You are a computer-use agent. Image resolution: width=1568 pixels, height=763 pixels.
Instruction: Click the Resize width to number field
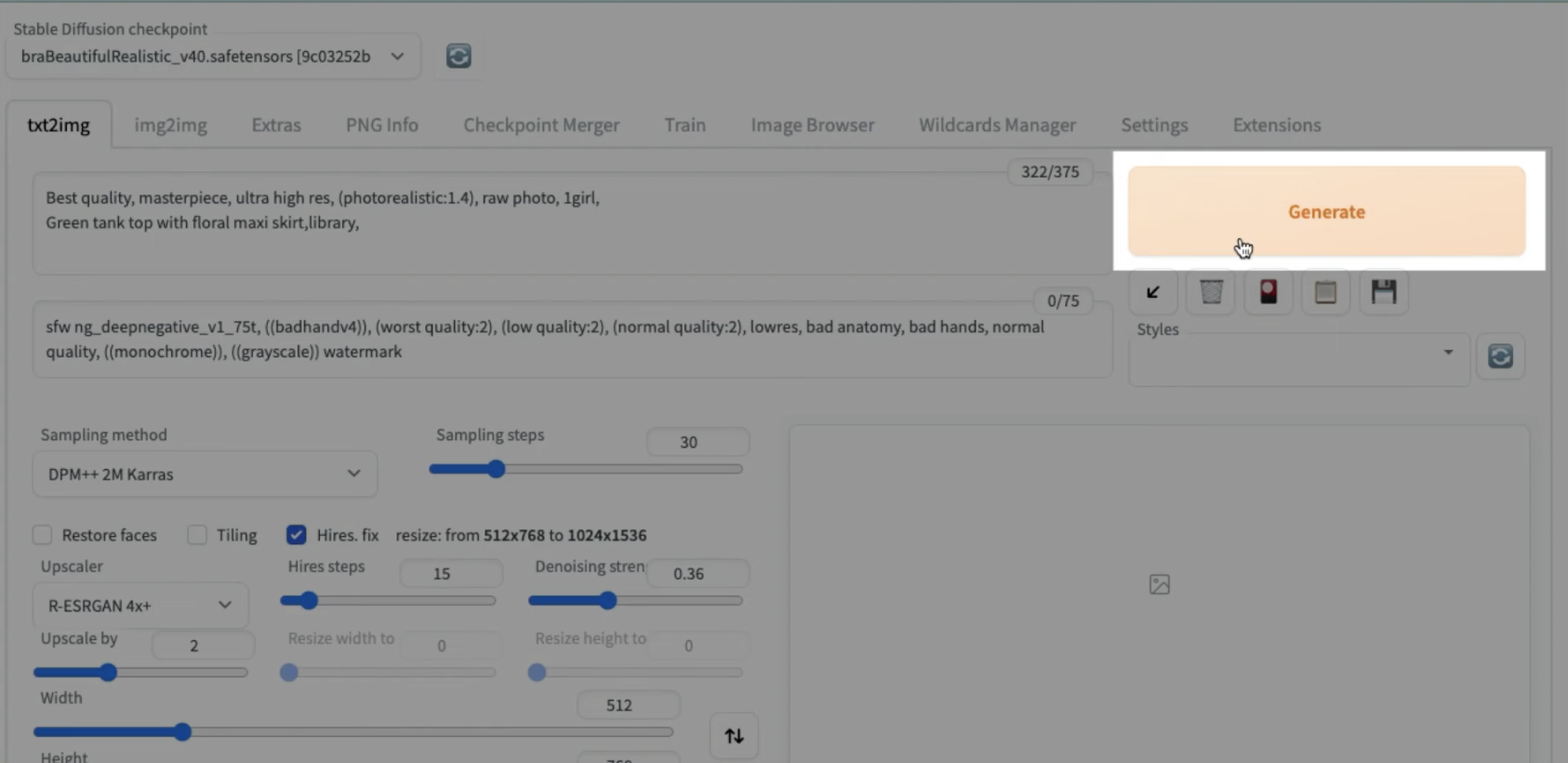(x=451, y=645)
